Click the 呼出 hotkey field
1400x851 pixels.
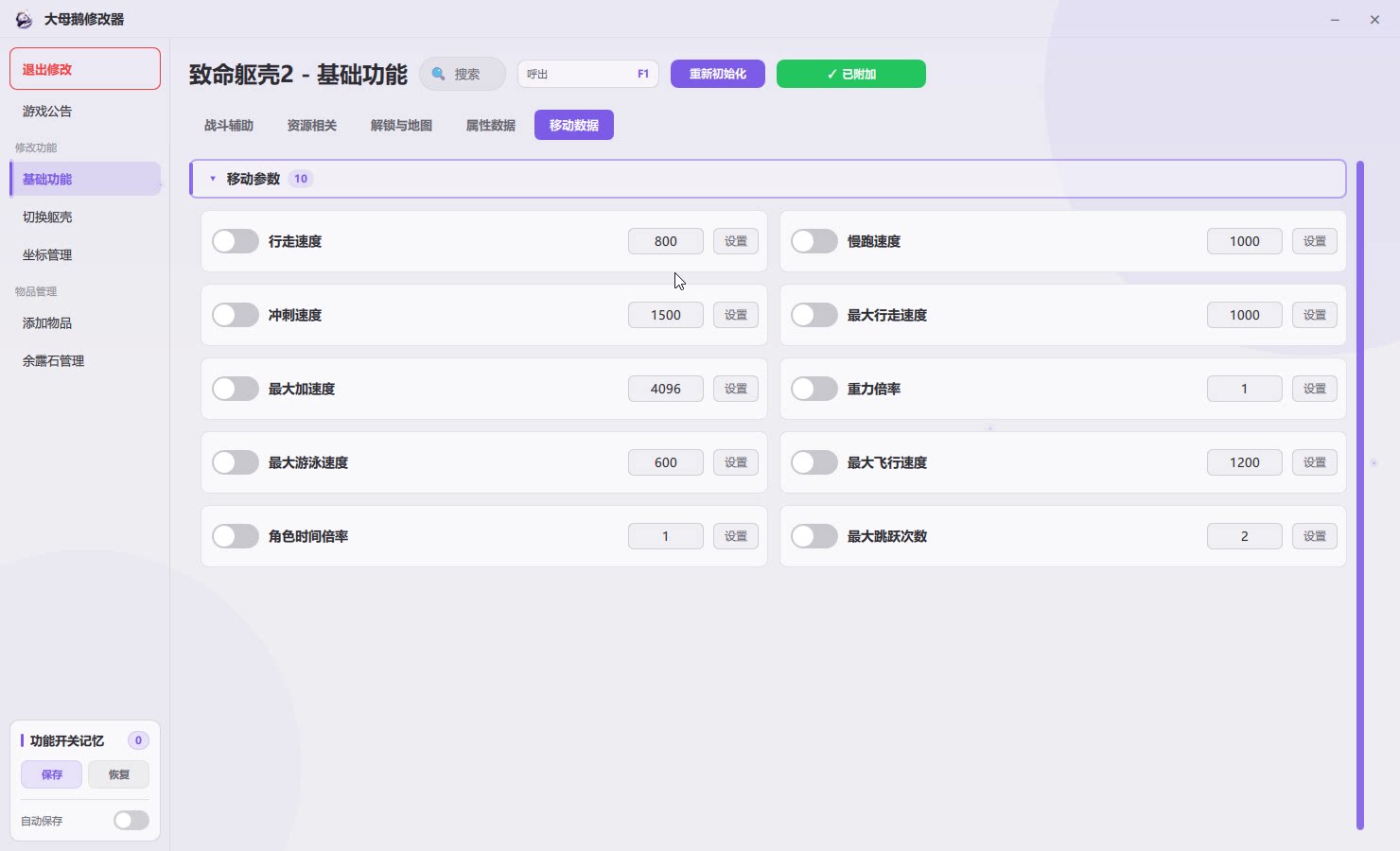[x=588, y=74]
